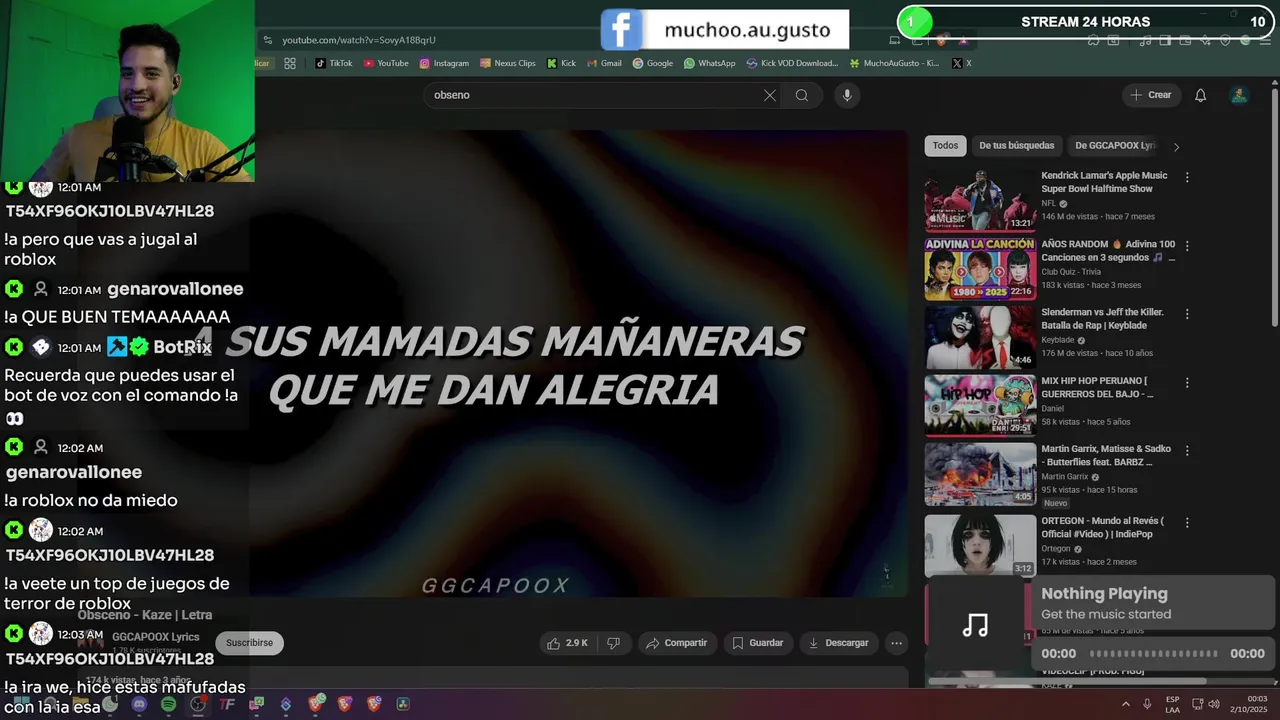Open the Instagram bookmark
Screen dimensions: 1280x720
[x=444, y=63]
